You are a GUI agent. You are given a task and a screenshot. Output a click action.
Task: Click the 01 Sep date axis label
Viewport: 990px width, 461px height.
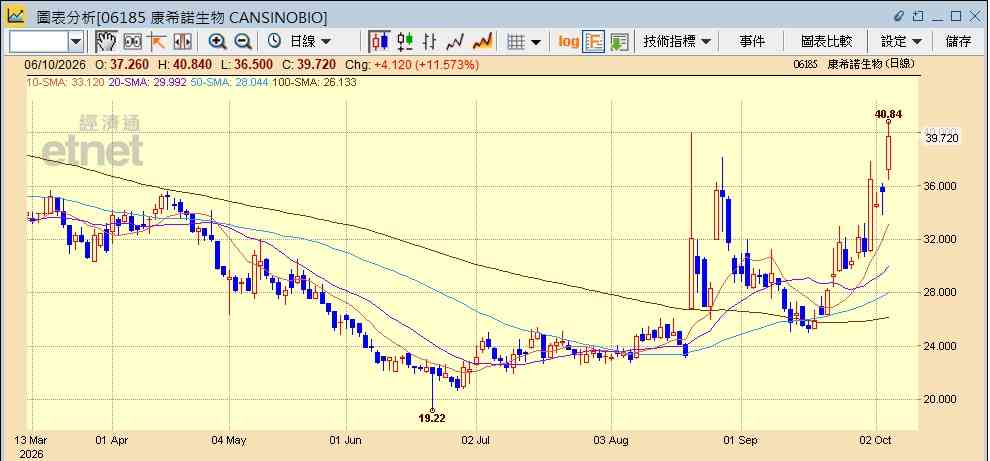741,440
